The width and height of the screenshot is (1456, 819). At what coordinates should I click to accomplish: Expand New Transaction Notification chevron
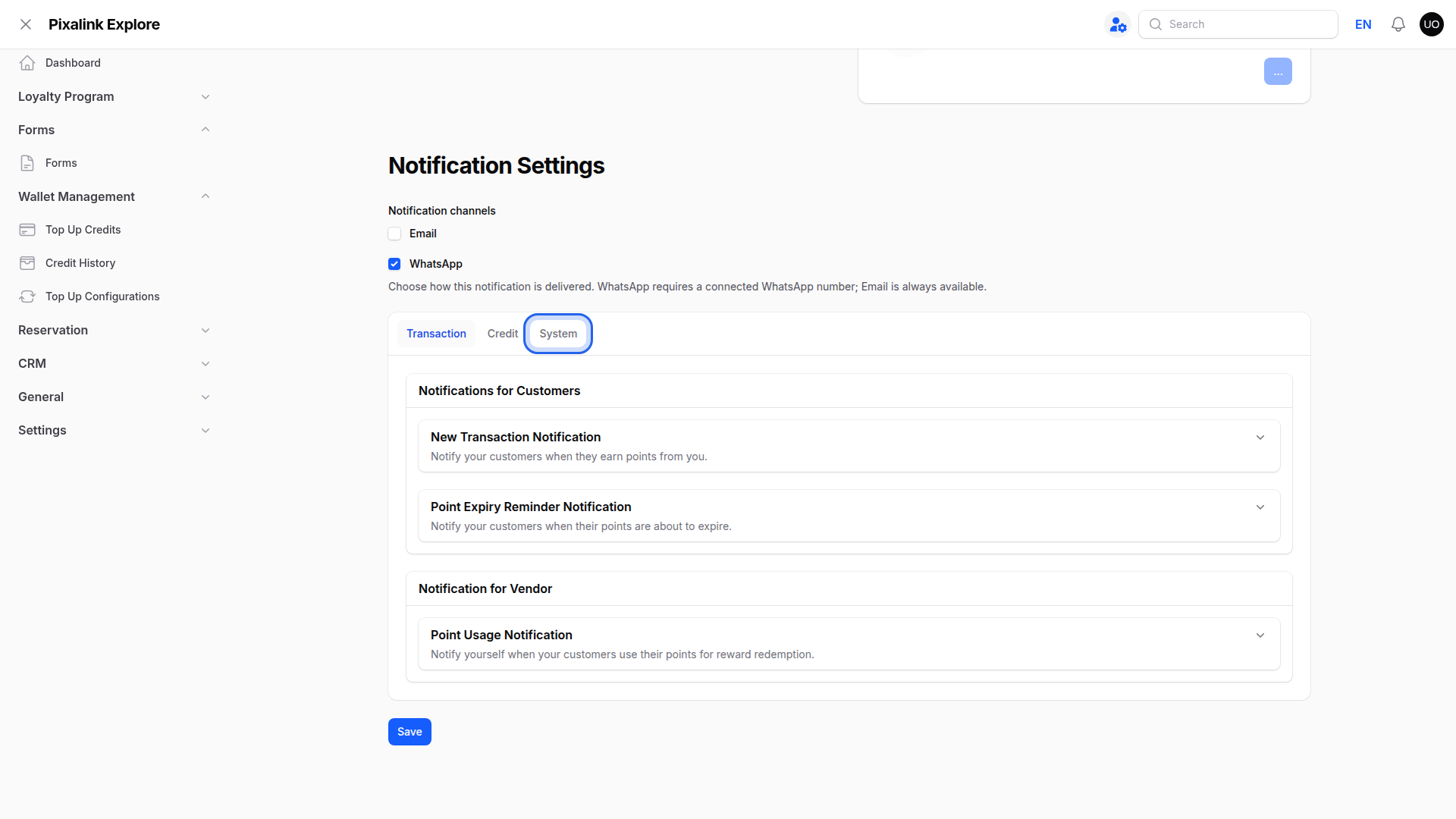coord(1260,438)
